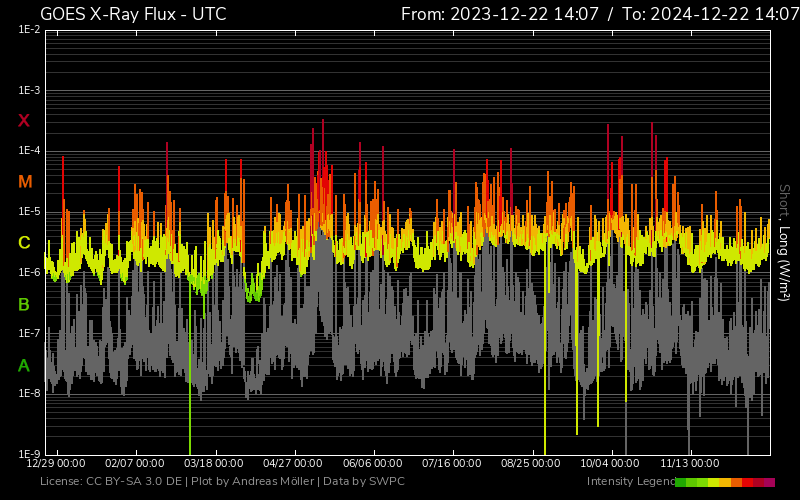Screen dimensions: 800x500
Task: Click the 04/27 00:00 x-axis tick label
Action: pos(293,464)
